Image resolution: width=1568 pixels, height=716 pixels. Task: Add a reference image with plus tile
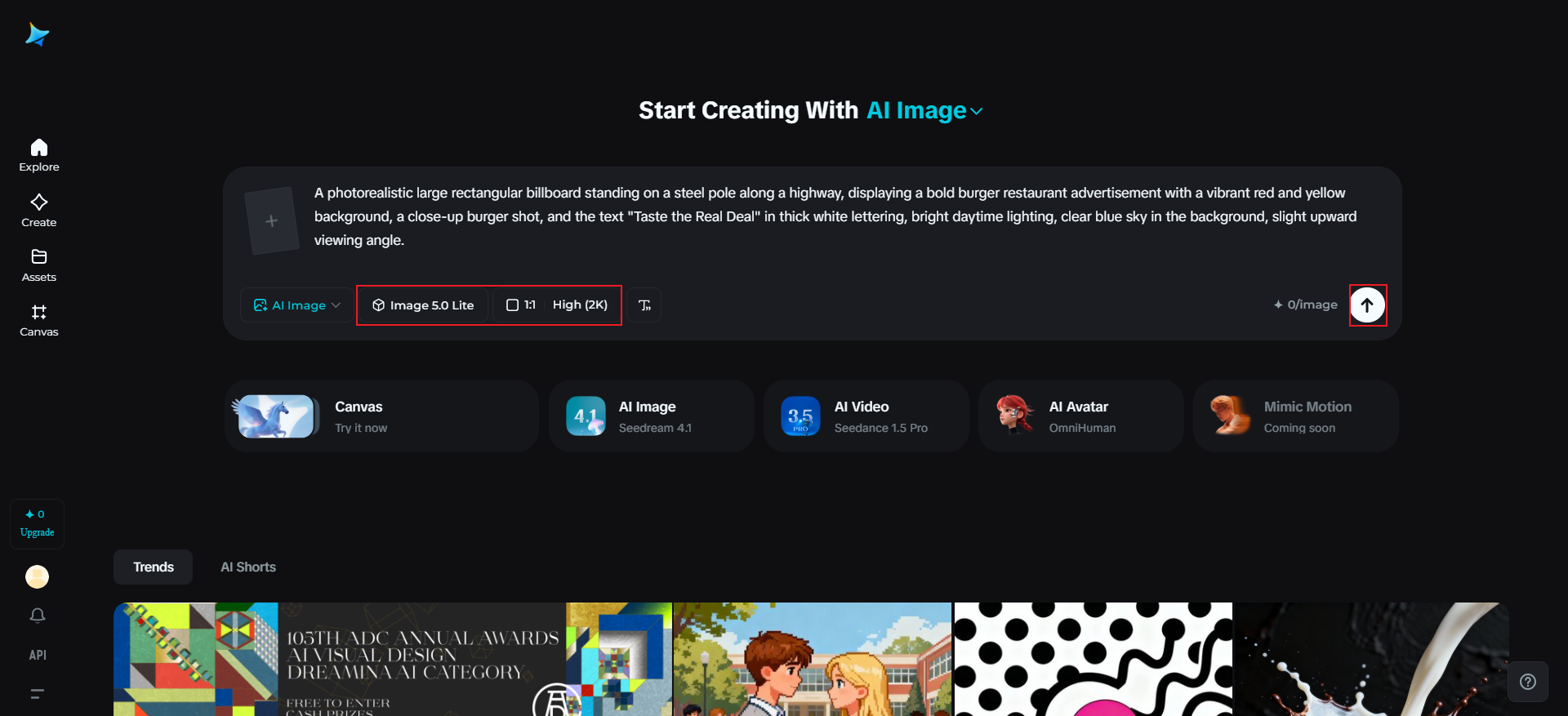click(272, 221)
